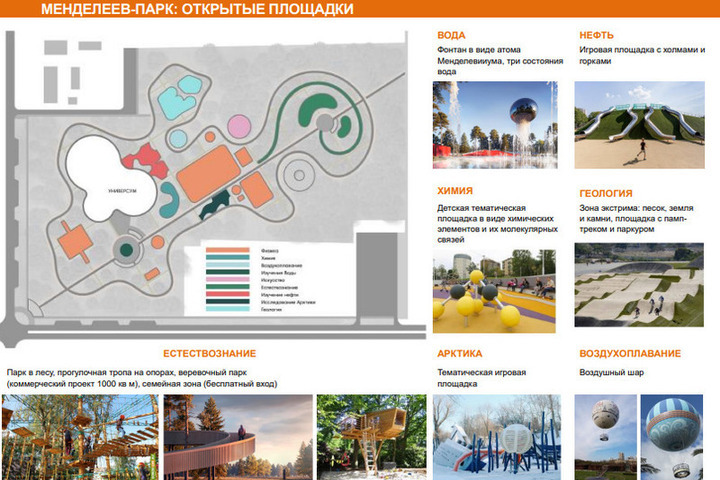Click the dark Исследование Арктики legend swatch

(x=227, y=302)
